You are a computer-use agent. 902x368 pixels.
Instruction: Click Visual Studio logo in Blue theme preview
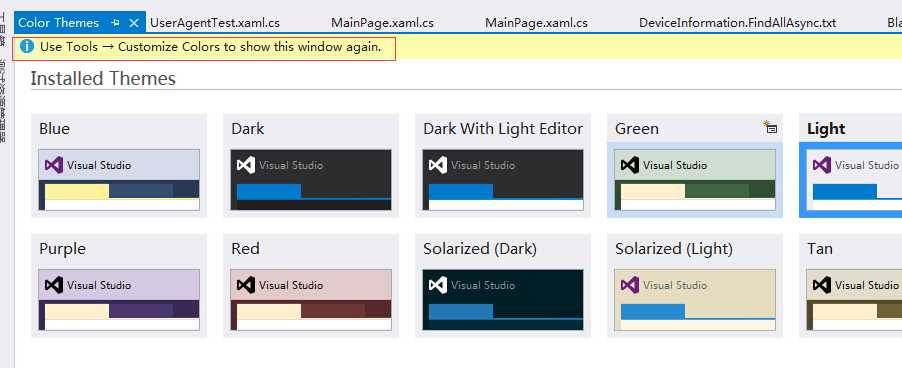pyautogui.click(x=53, y=165)
